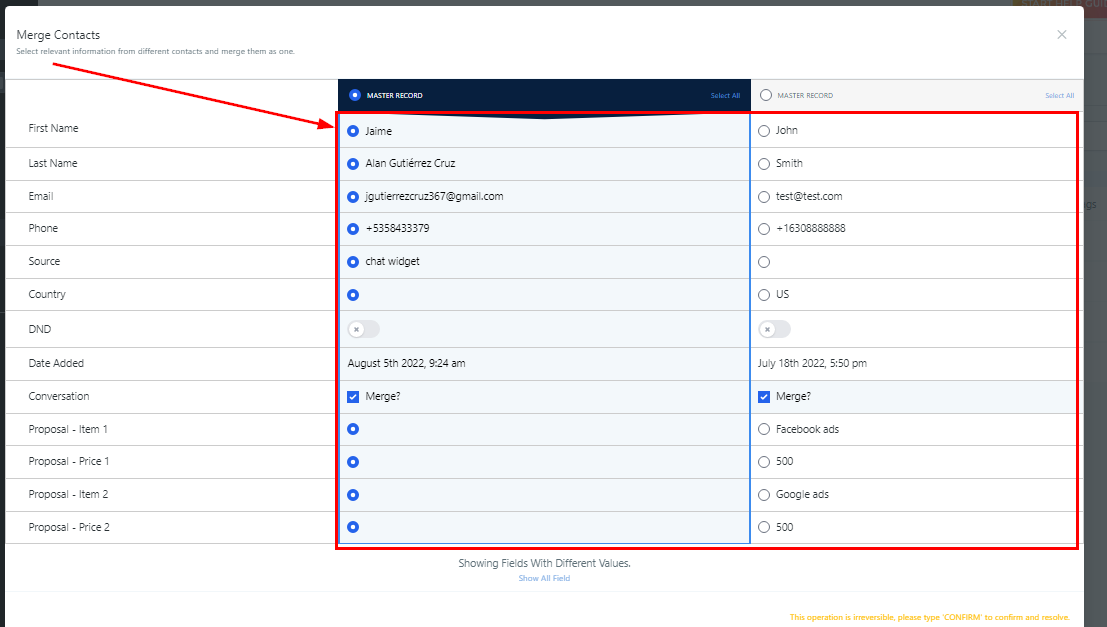Click Select All in right column
Viewport: 1107px width, 627px height.
tap(1059, 95)
